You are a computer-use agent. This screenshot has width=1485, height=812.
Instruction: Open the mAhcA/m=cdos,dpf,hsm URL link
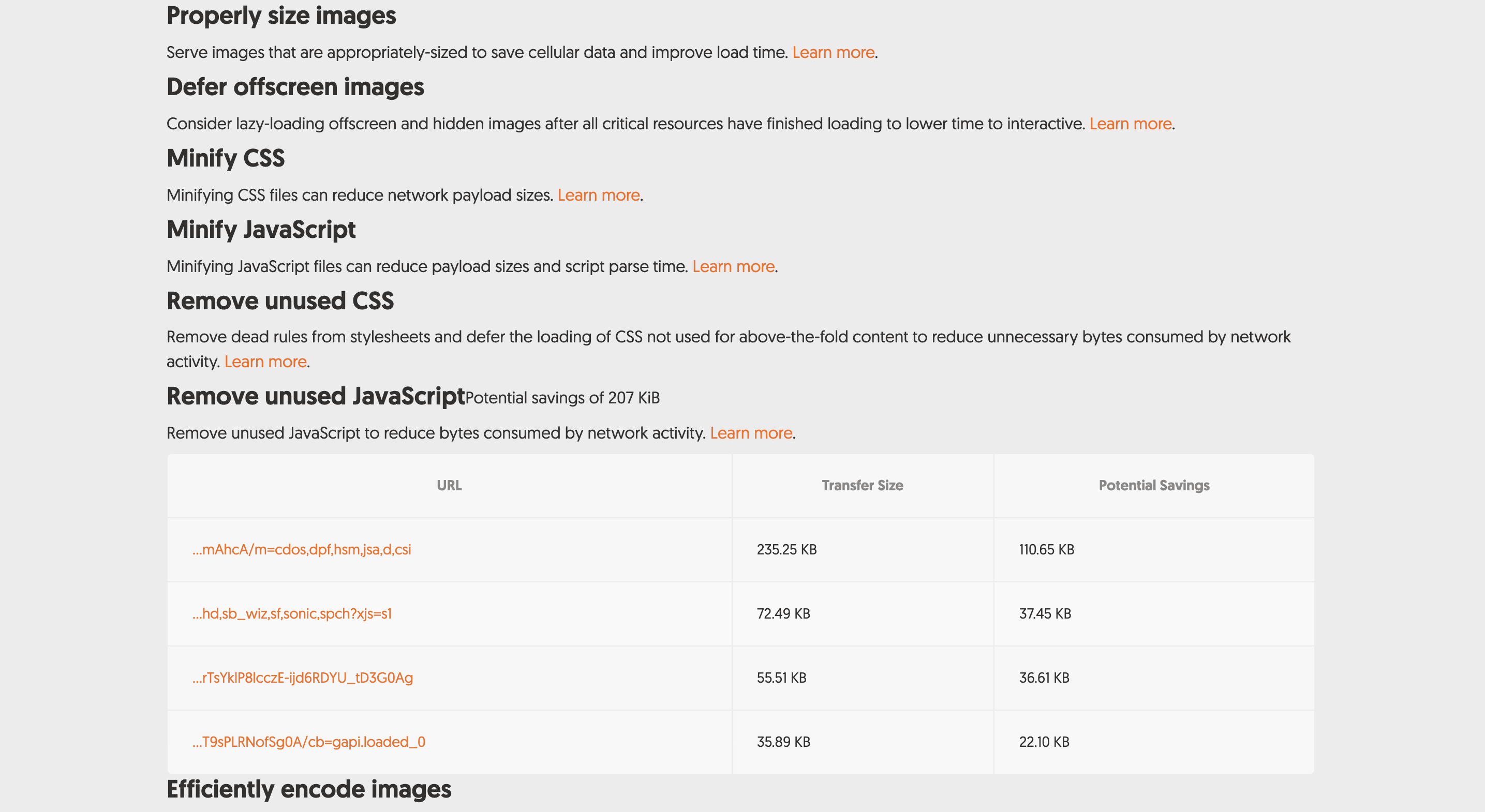click(x=302, y=550)
